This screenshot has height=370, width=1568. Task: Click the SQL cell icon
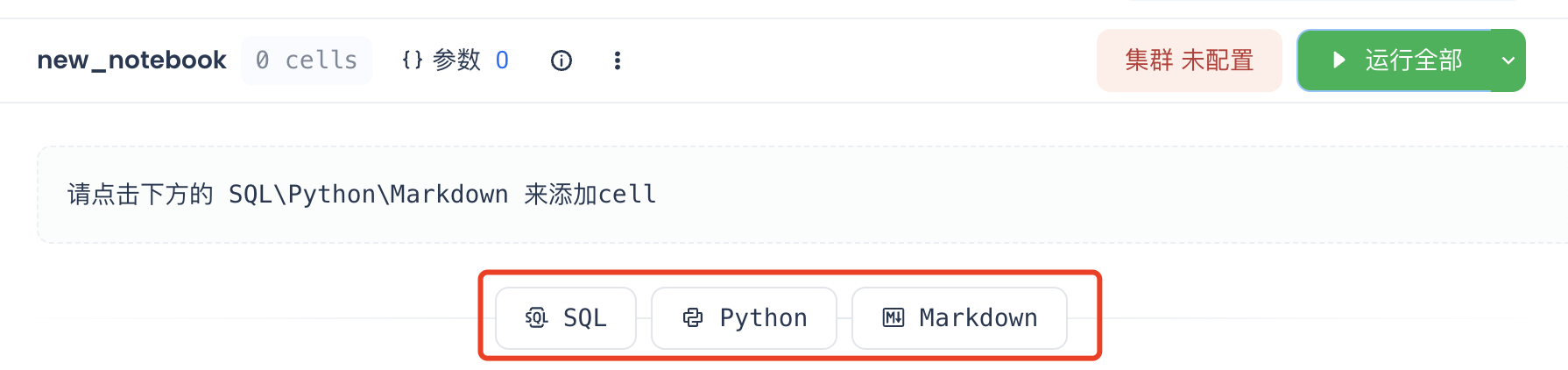(x=536, y=317)
